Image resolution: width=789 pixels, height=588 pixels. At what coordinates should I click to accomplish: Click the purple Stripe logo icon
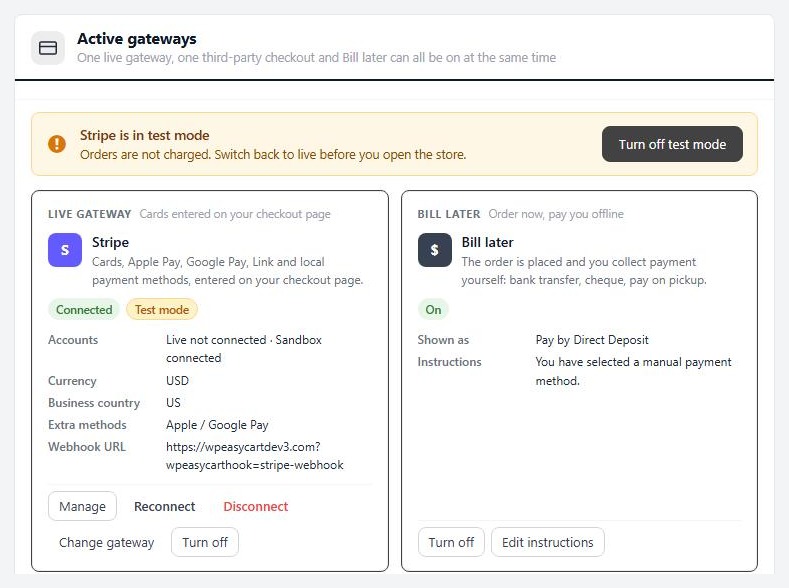coord(65,250)
